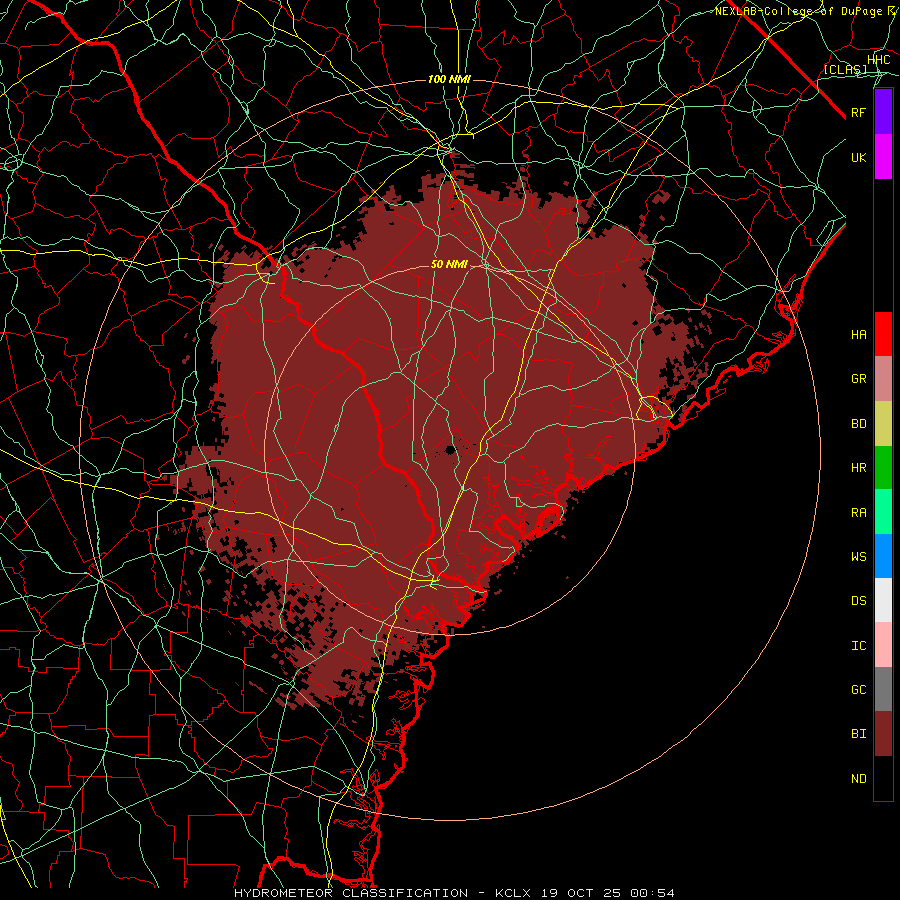This screenshot has width=900, height=900.
Task: Click the 100 NMI range ring label
Action: click(449, 79)
